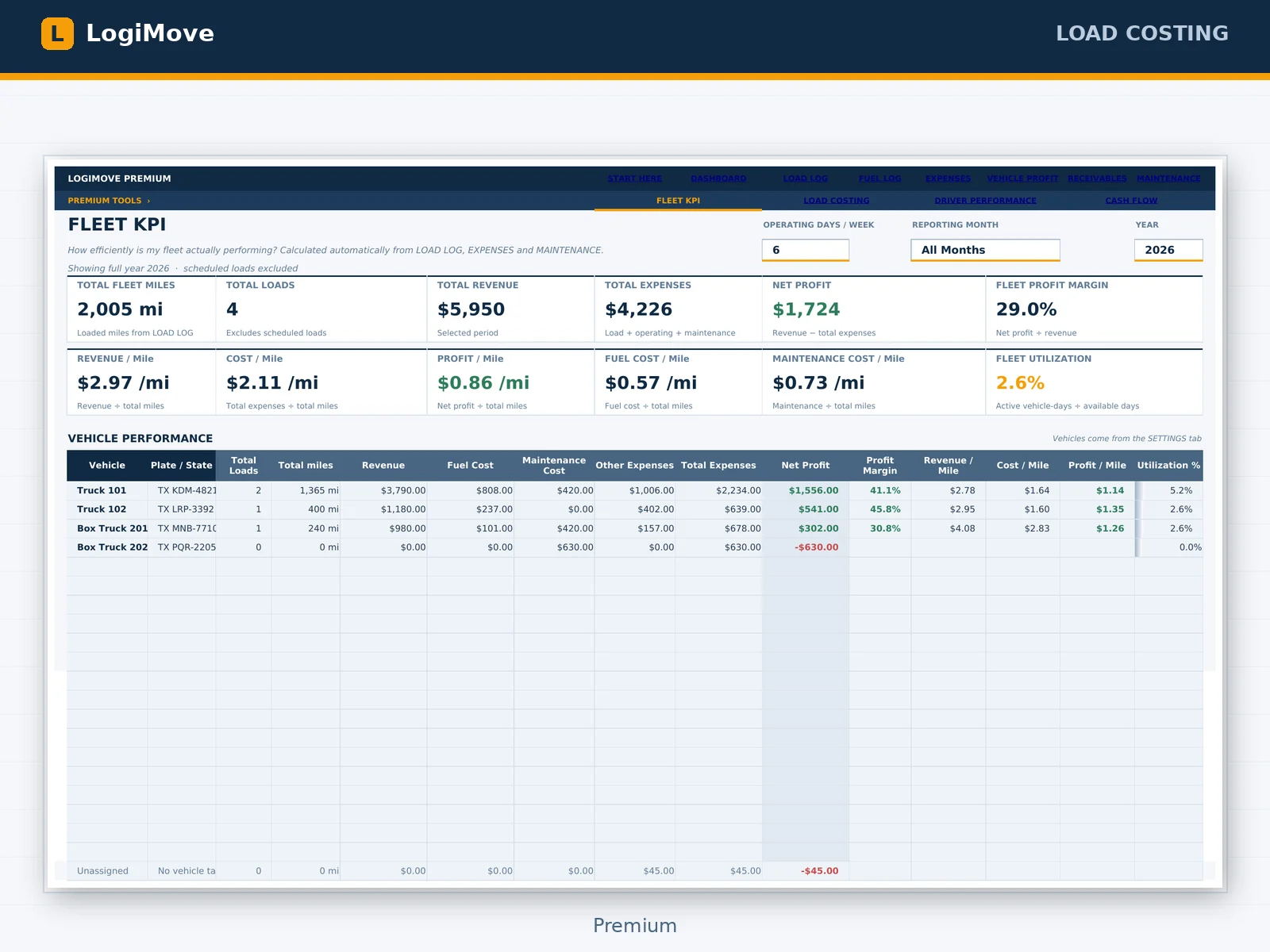Screen dimensions: 1270x952
Task: Click the Net Profit column header
Action: point(806,466)
